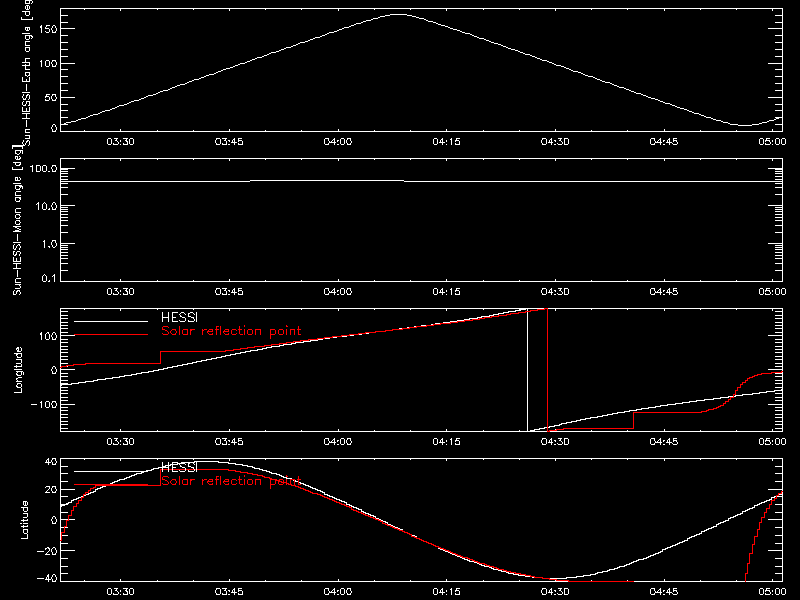Click the 0 tick on Latitude plot
Viewport: 800px width, 600px height.
tap(54, 520)
